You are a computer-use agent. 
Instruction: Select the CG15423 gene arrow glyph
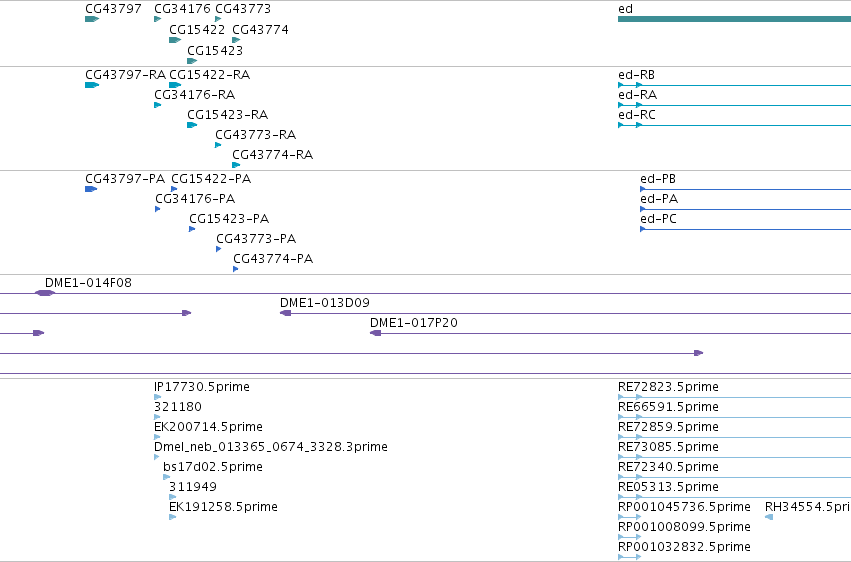coord(192,61)
